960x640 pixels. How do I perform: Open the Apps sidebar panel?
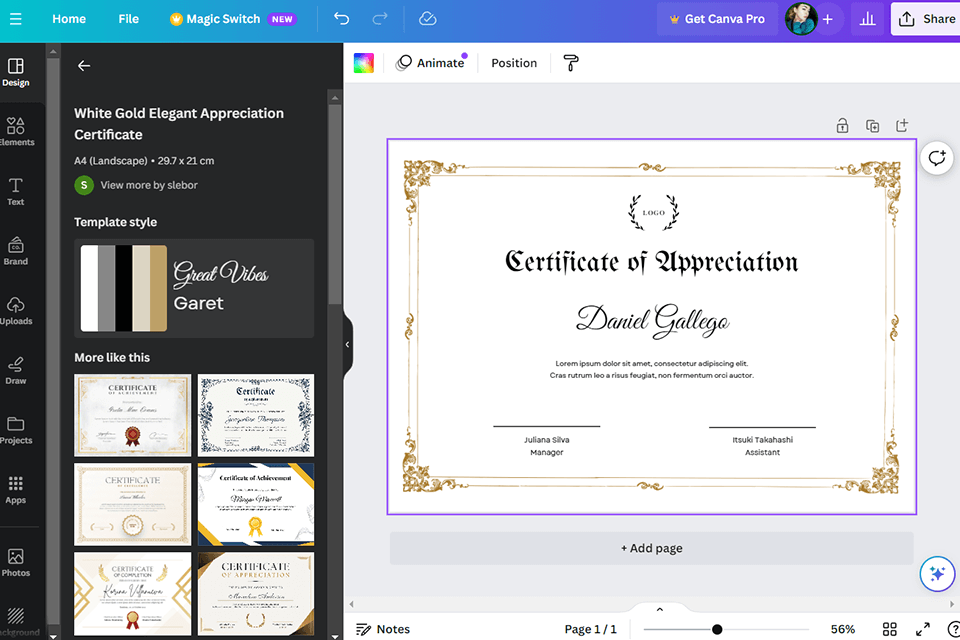click(16, 490)
